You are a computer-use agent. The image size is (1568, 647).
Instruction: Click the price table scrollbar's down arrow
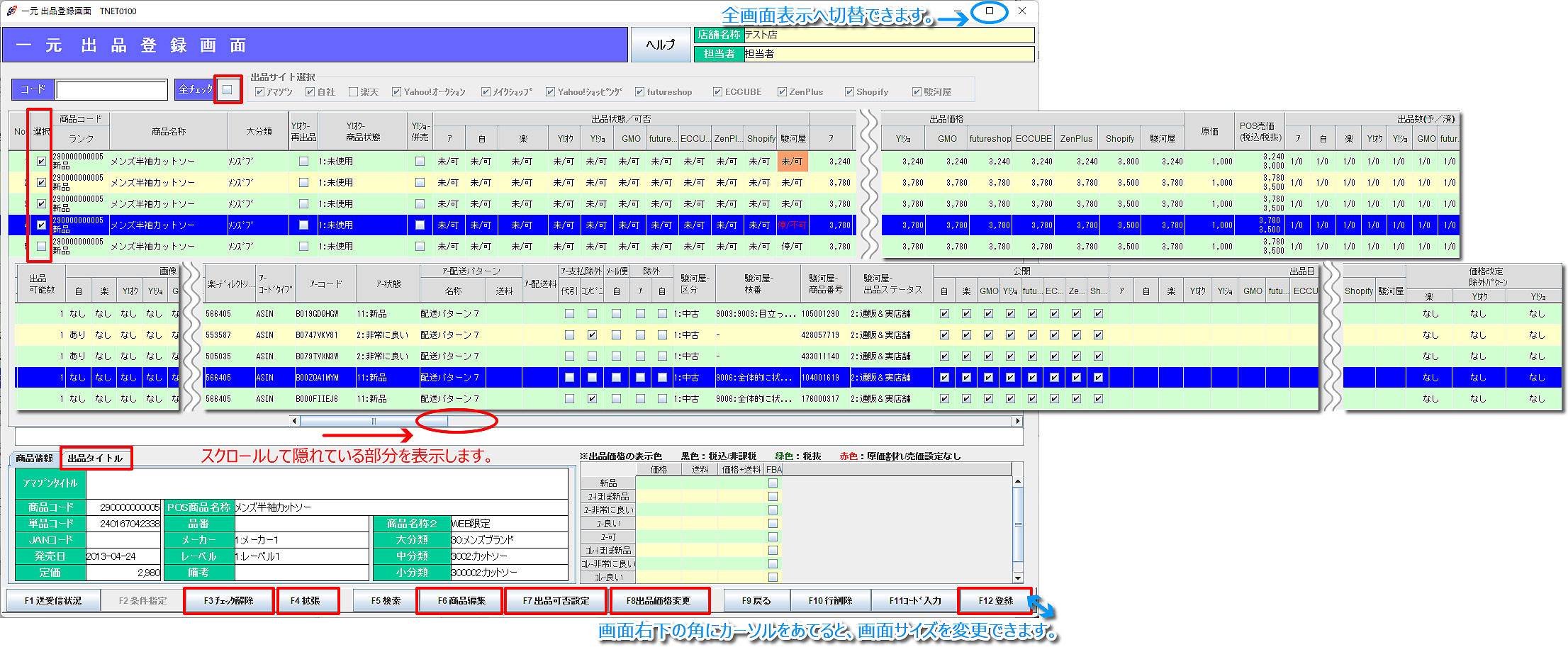click(x=1018, y=578)
